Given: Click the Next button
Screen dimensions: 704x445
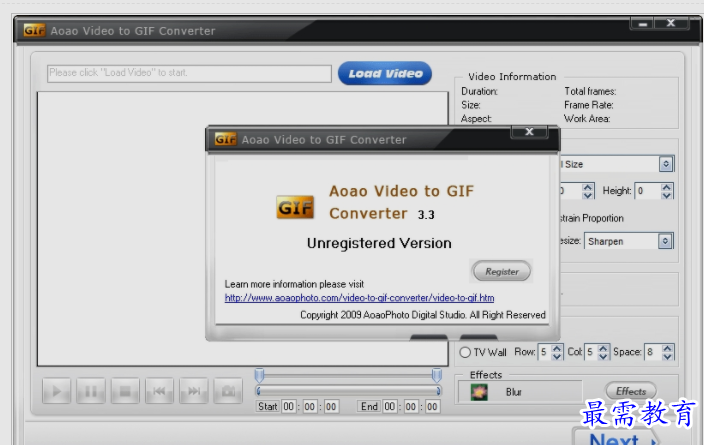Looking at the screenshot, I should tap(617, 437).
